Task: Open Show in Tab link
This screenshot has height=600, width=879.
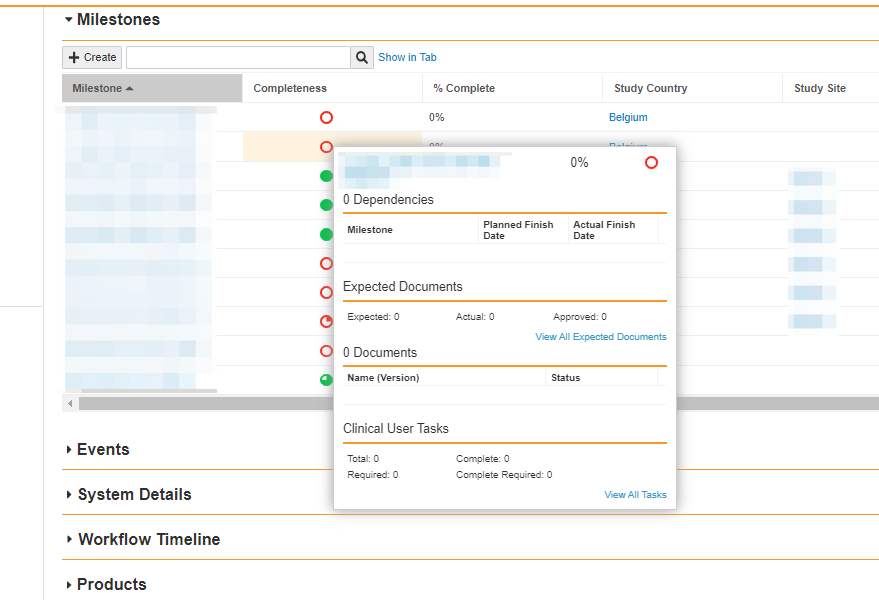Action: click(x=407, y=58)
